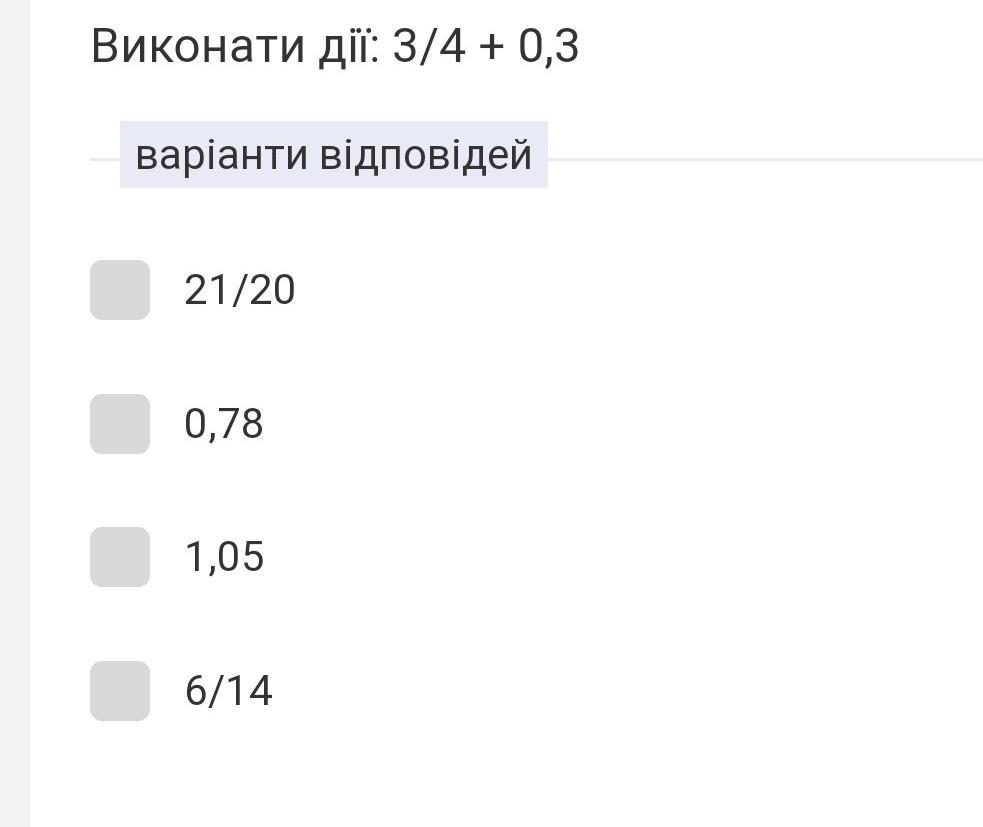Choose the 0,78 answer label
Viewport: 983px width, 827px height.
[x=224, y=424]
